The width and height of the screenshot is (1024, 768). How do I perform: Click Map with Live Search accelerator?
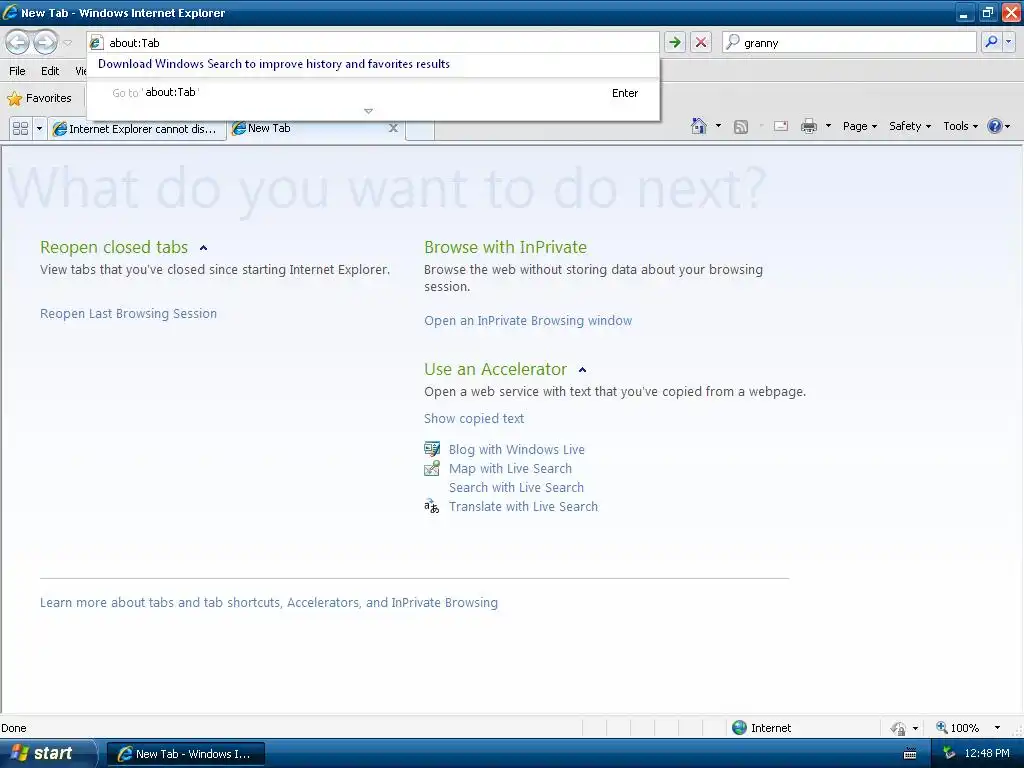(510, 468)
